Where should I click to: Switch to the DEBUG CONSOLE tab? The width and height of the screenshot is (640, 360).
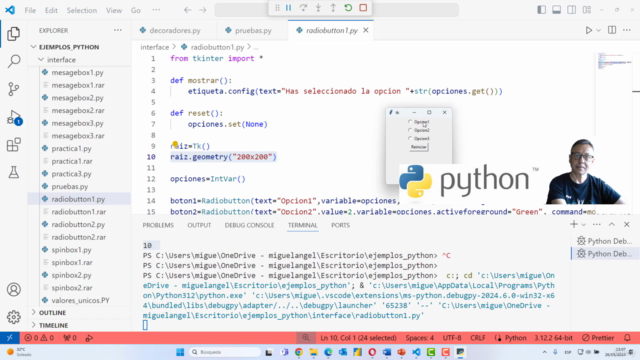pyautogui.click(x=249, y=225)
